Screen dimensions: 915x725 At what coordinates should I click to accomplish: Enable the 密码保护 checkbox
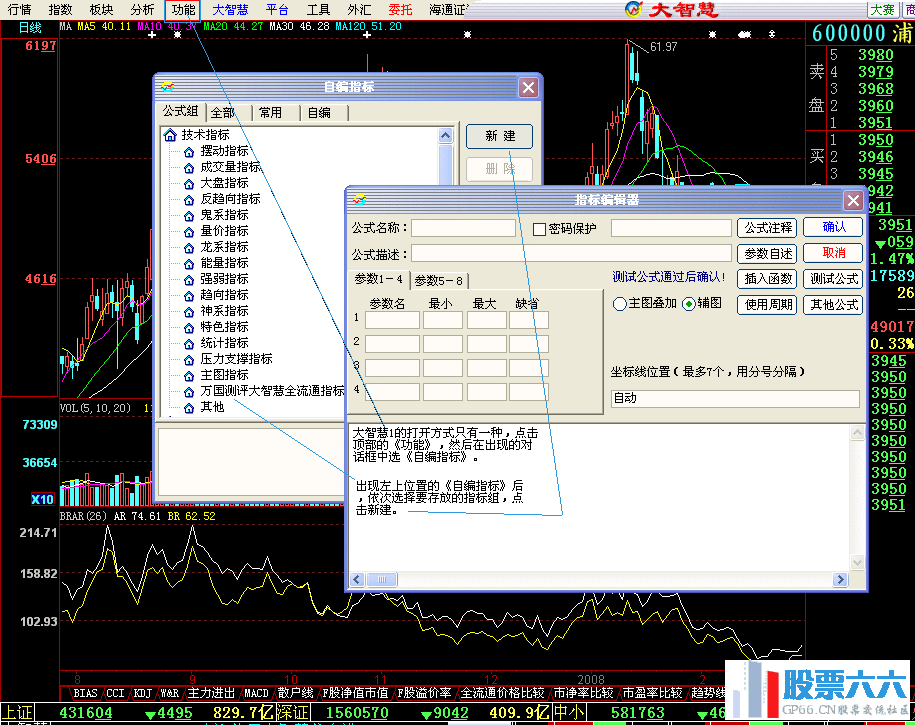click(x=540, y=228)
